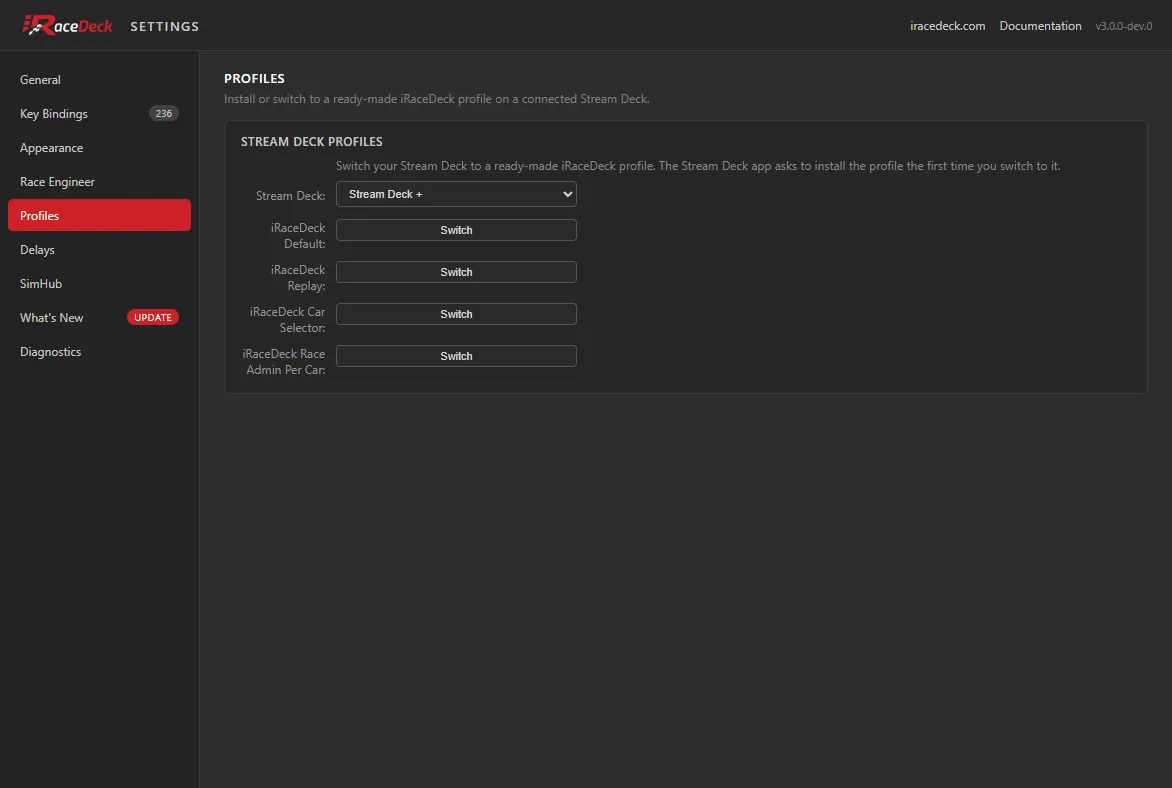This screenshot has width=1172, height=788.
Task: Click the red UPDATE badge
Action: (x=152, y=318)
